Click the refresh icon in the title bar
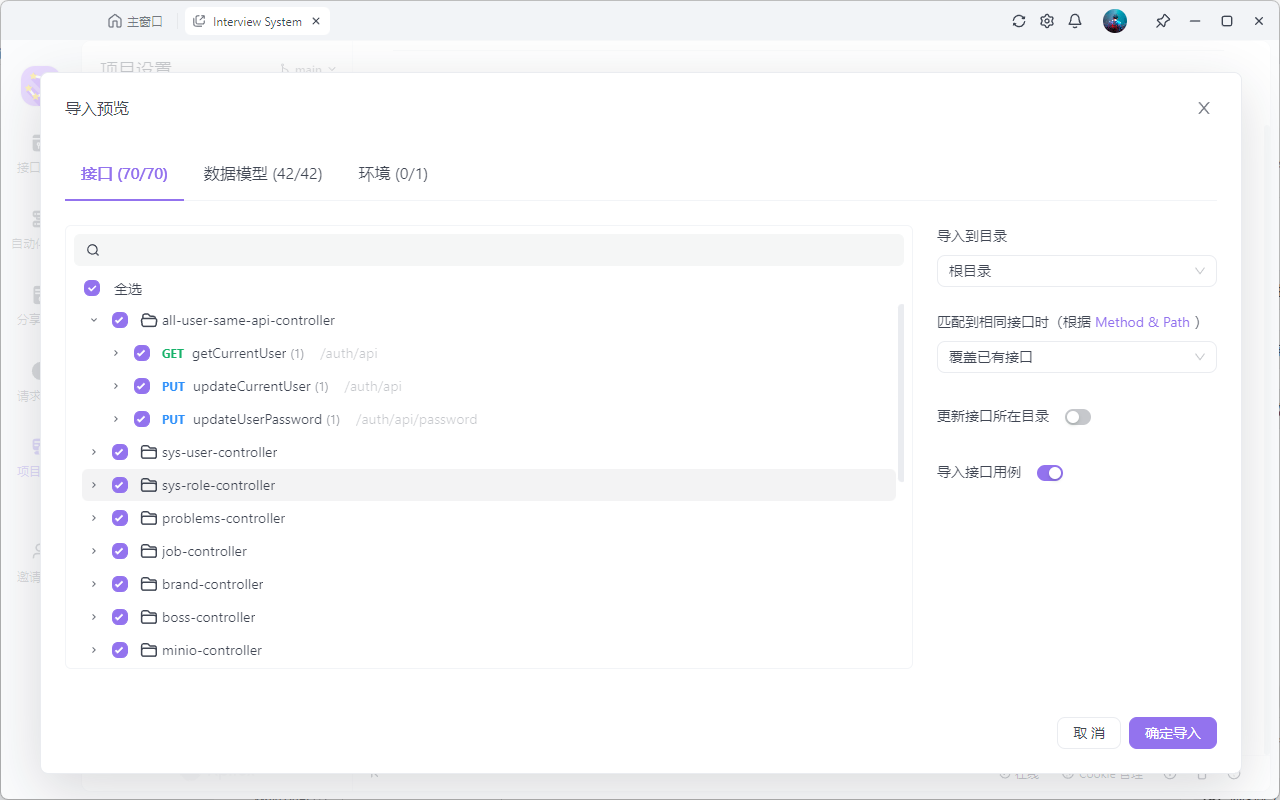Screen dimensions: 1280x800 click(x=1018, y=20)
